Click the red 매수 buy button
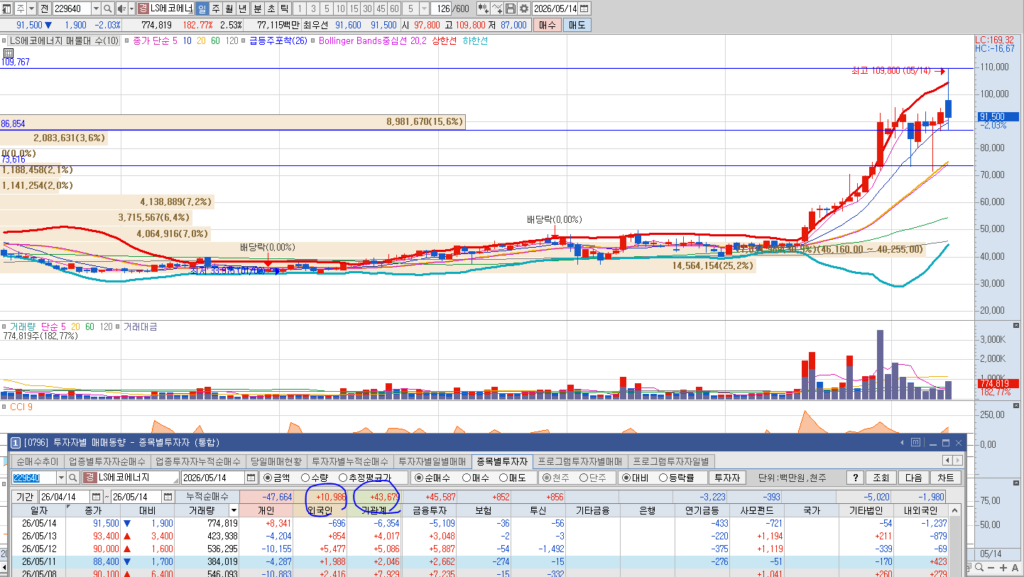This screenshot has height=577, width=1024. (547, 25)
